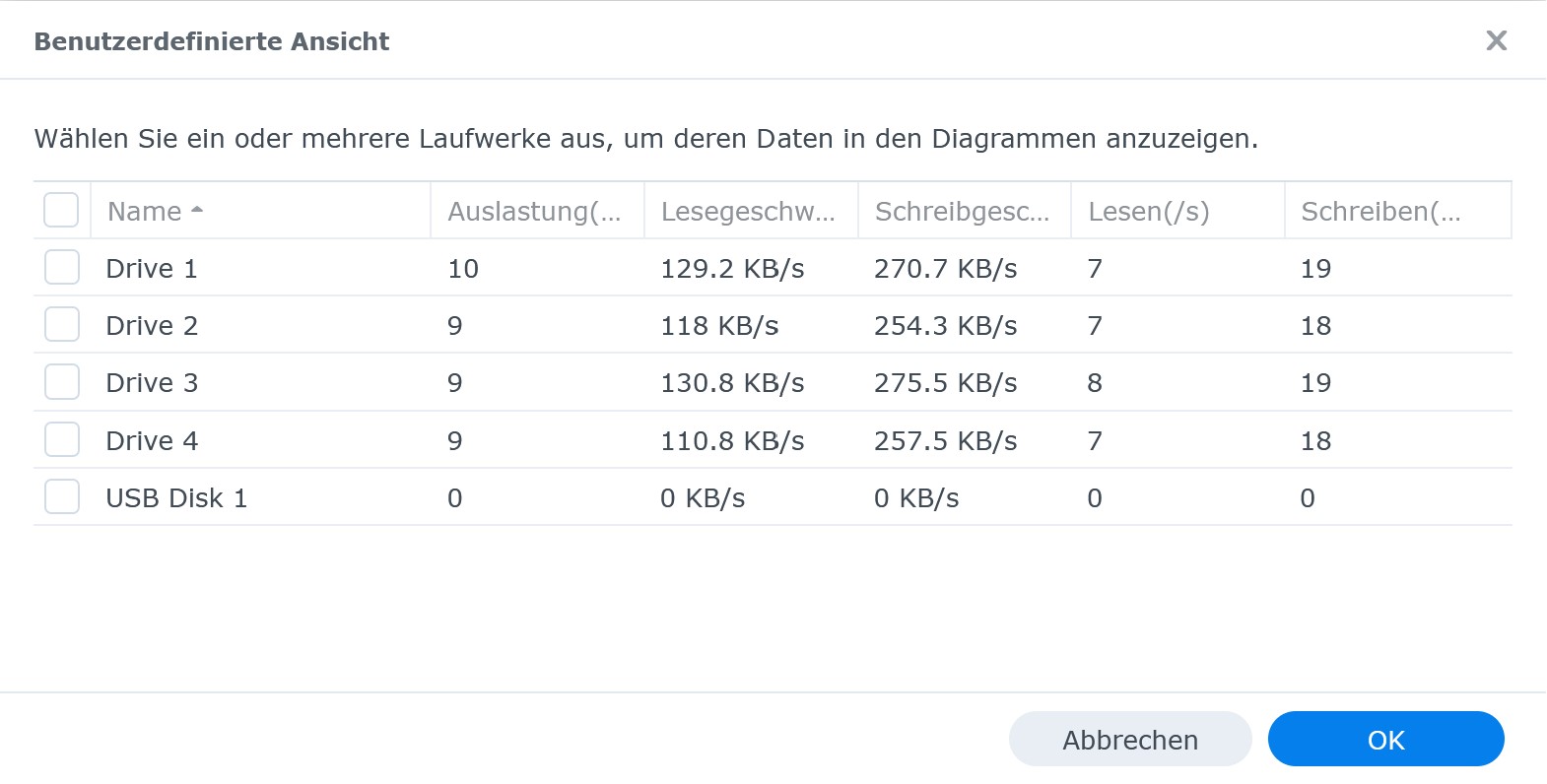The width and height of the screenshot is (1547, 784).
Task: Click the Name column header
Action: [145, 210]
